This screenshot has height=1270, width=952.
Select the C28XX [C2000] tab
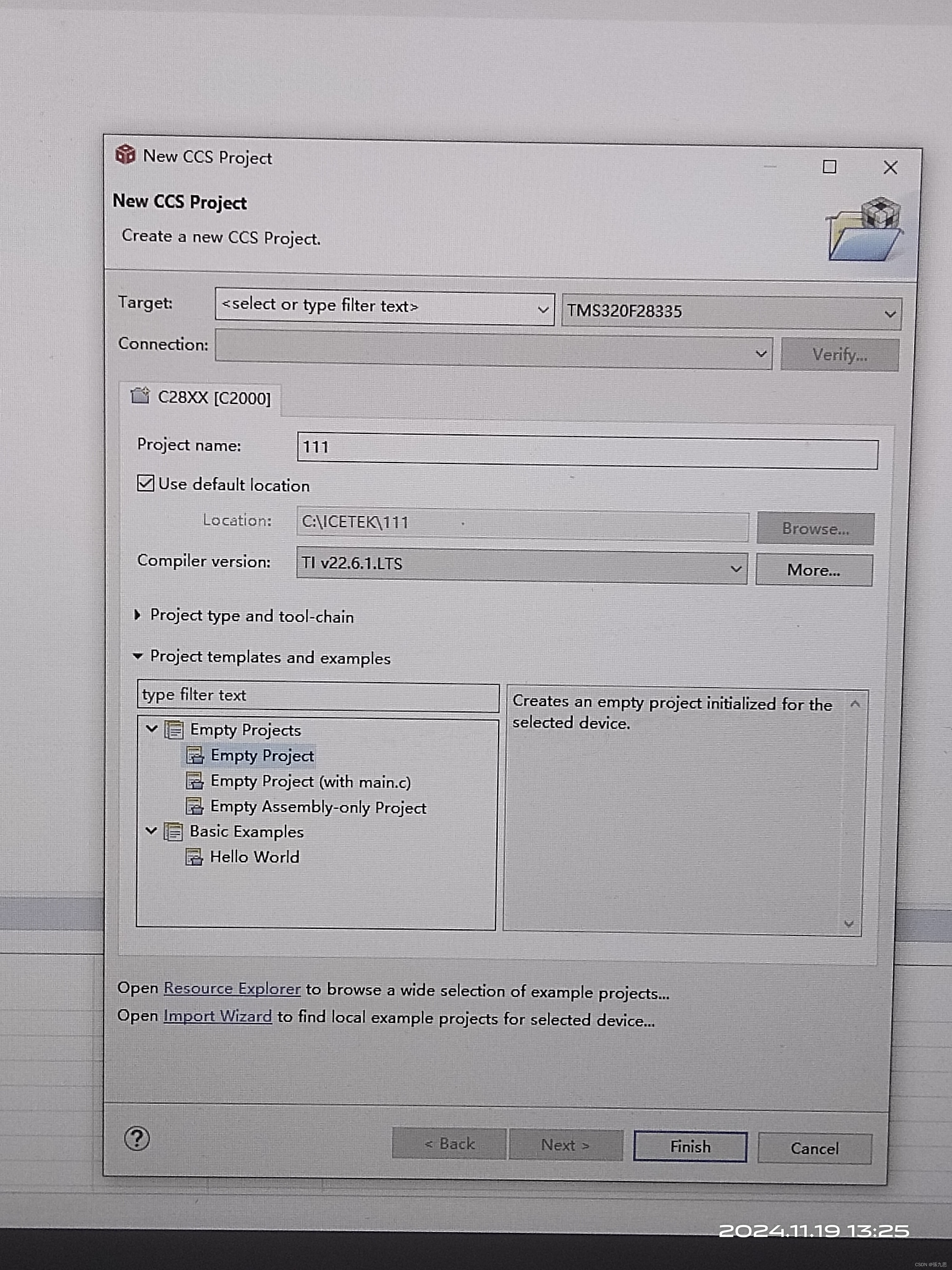[x=202, y=397]
